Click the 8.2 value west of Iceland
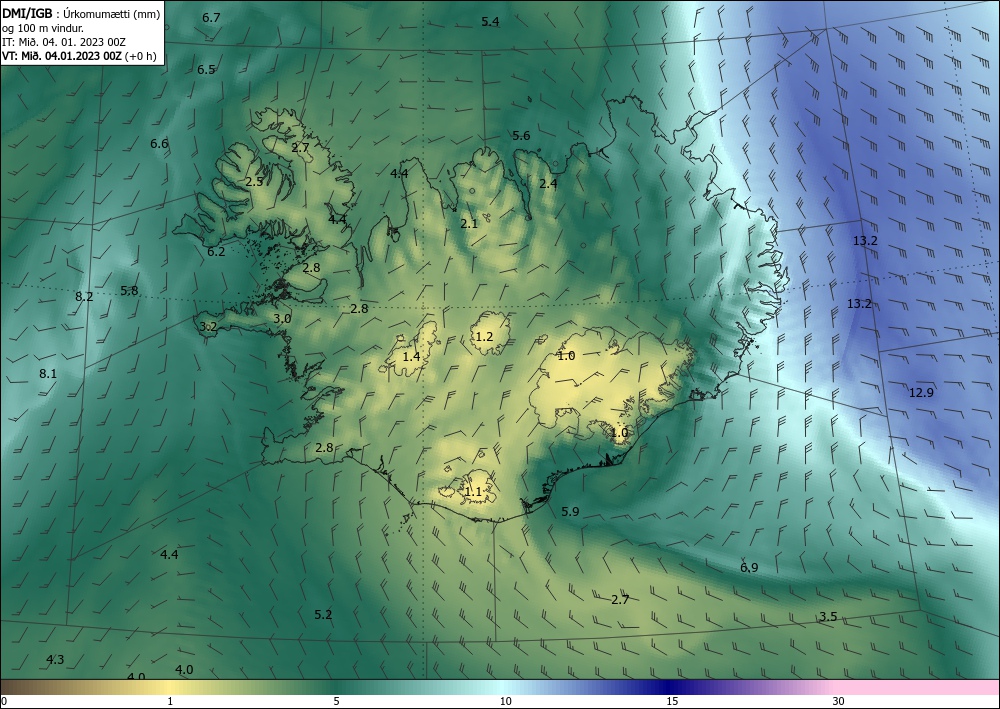Viewport: 1000px width, 709px height. click(84, 296)
